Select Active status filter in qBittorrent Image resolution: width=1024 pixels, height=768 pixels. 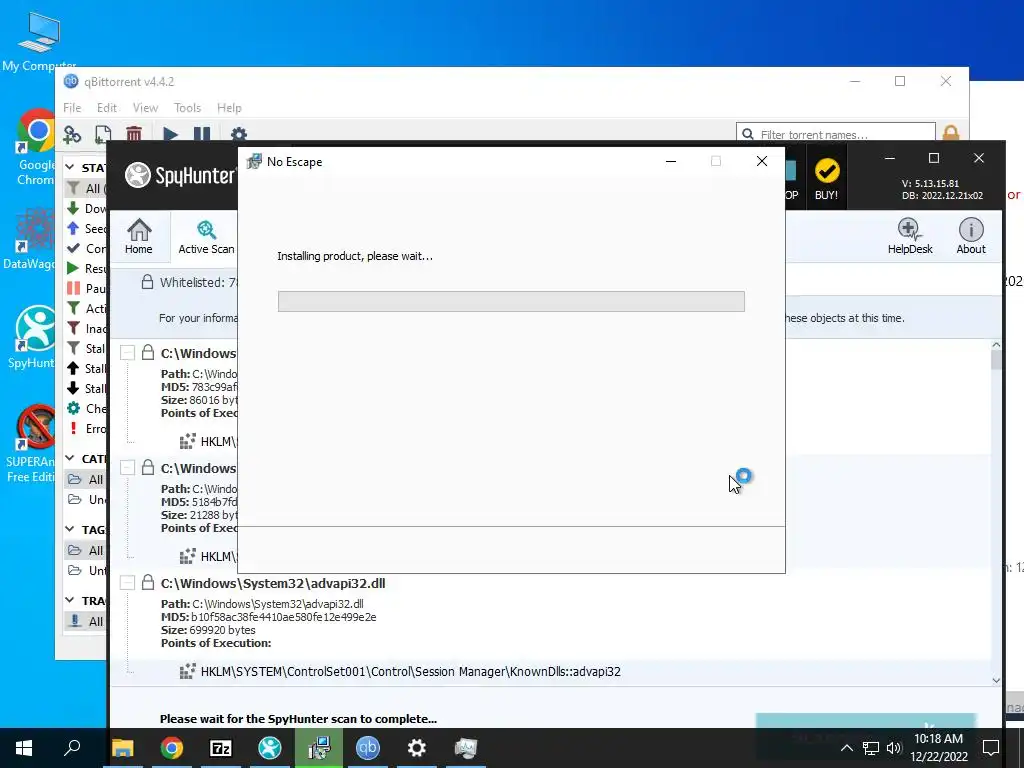tap(86, 308)
